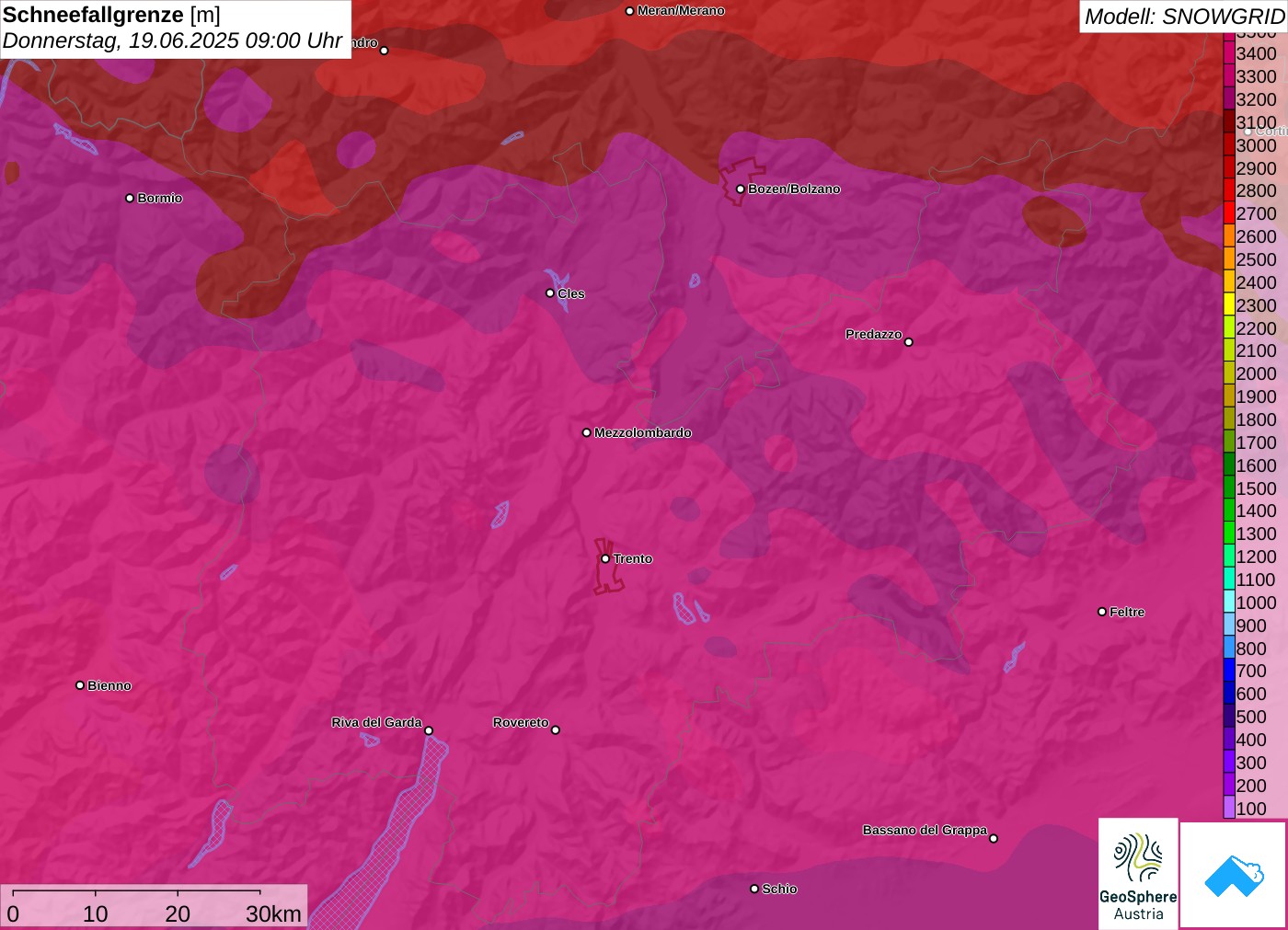Click the GeoSphere Austria logo

click(x=1138, y=874)
